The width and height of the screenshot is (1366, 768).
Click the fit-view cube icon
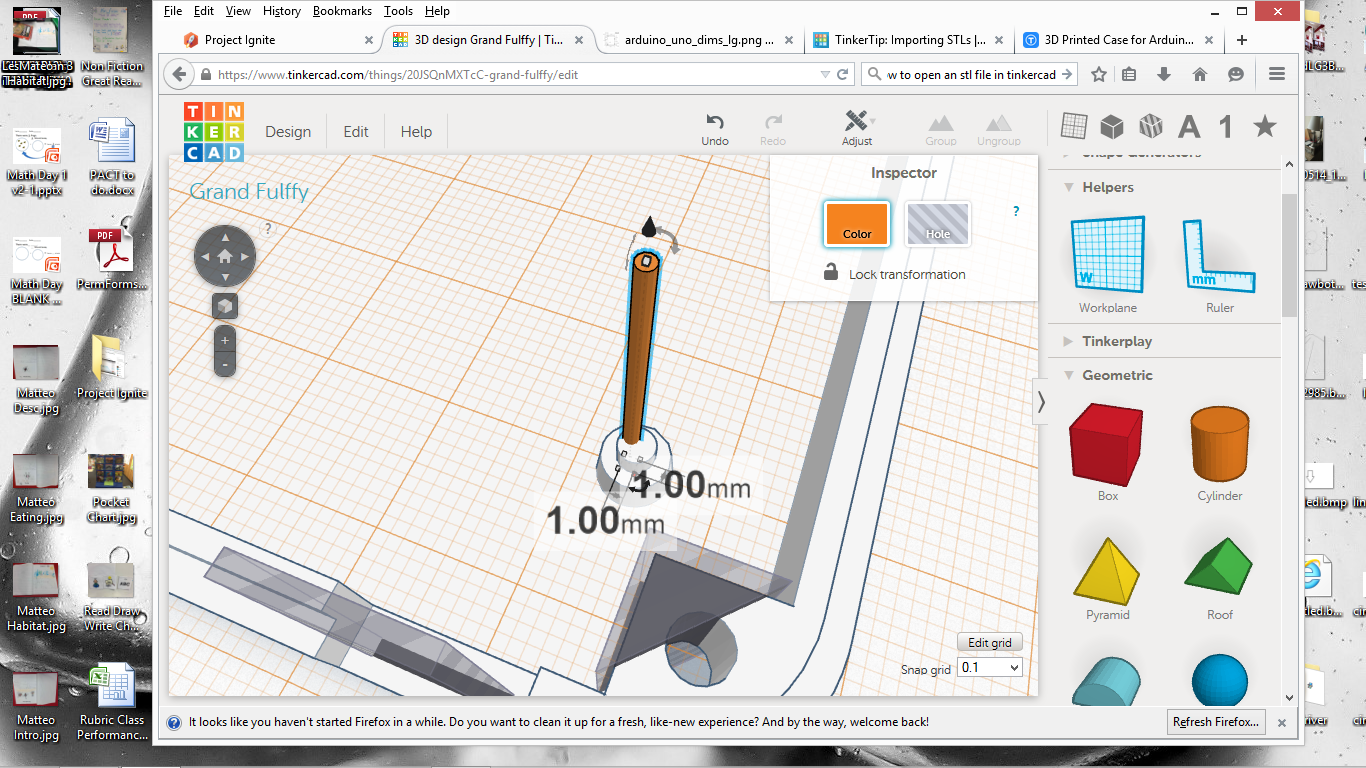click(x=225, y=306)
